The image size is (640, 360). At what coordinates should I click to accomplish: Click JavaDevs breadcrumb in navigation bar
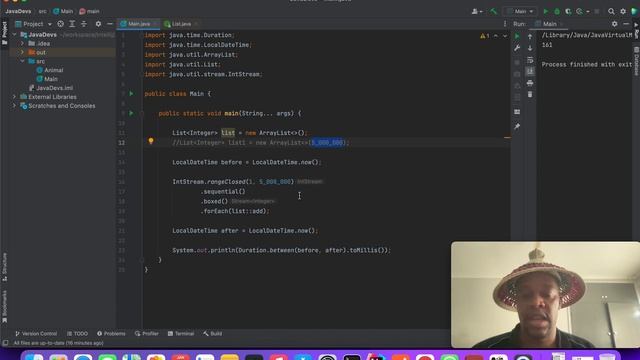click(18, 11)
